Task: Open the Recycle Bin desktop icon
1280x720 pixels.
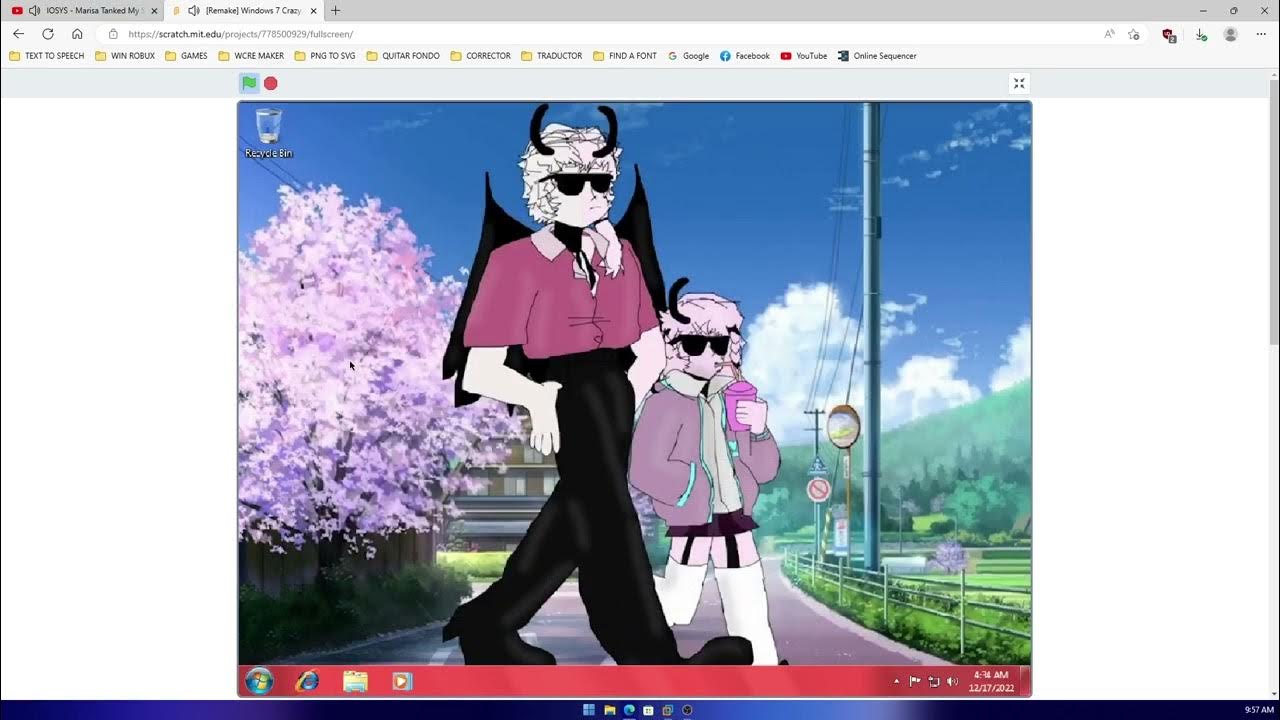Action: (269, 133)
